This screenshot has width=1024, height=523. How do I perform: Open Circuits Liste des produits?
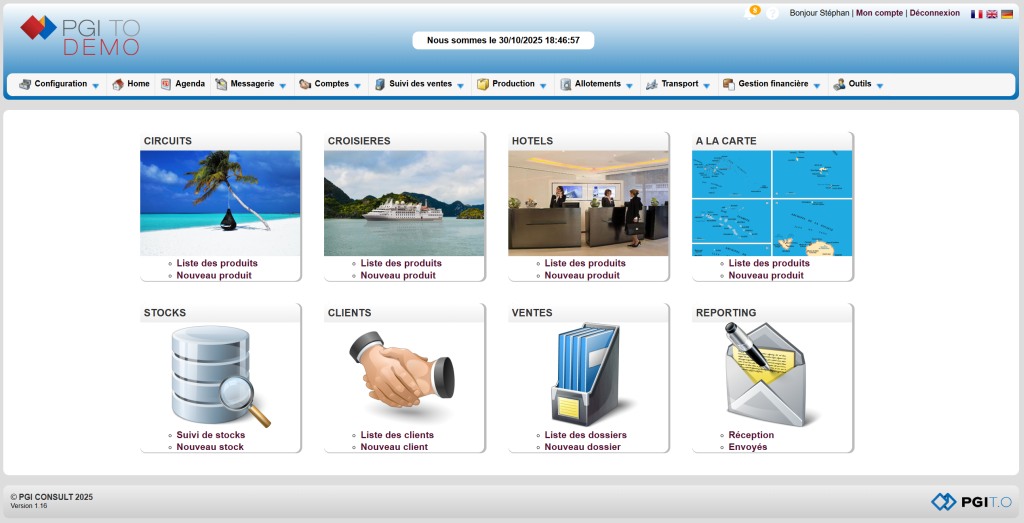(x=217, y=263)
